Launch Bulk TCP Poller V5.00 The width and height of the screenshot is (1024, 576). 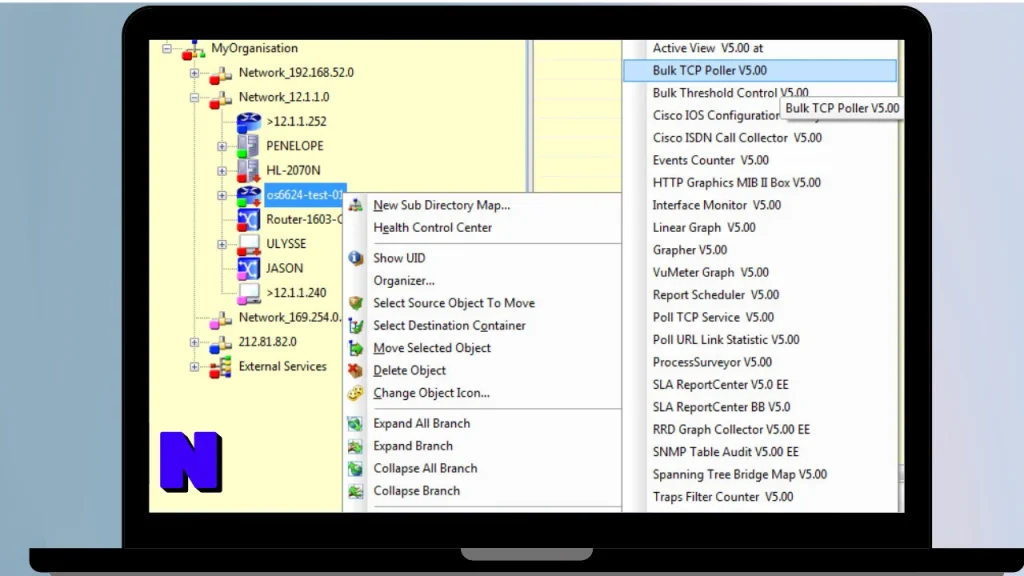tap(760, 71)
